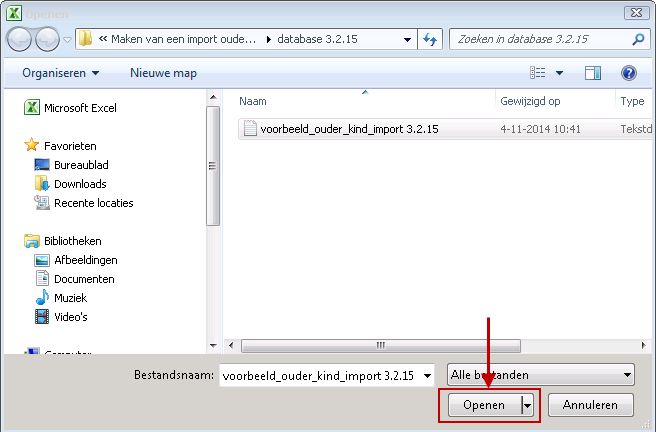656x432 pixels.
Task: Click the view mode icon
Action: click(538, 73)
